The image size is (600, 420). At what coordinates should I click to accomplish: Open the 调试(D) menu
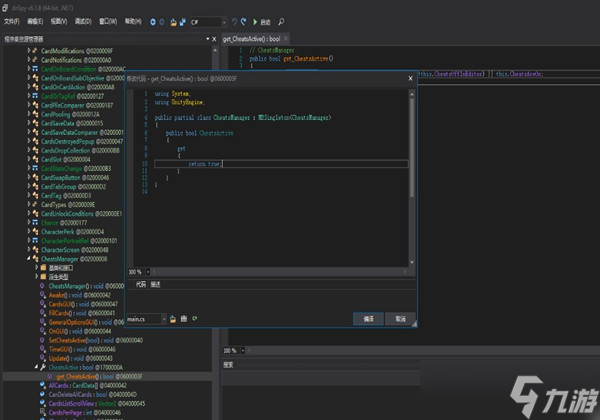(83, 21)
